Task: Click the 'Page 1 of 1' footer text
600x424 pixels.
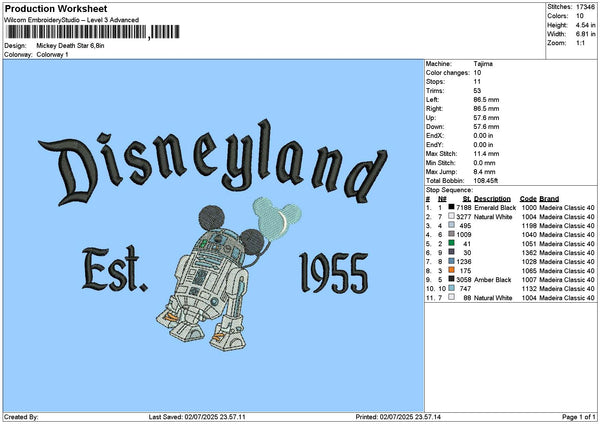Action: pos(579,417)
